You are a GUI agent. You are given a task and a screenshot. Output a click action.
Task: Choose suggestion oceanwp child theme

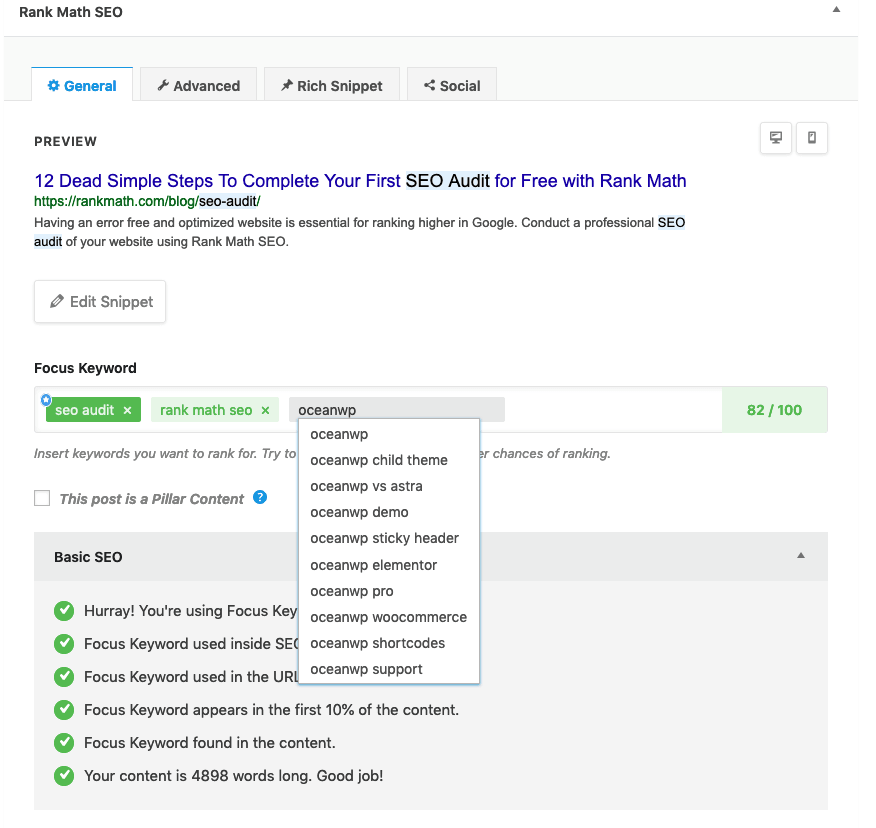click(x=389, y=460)
